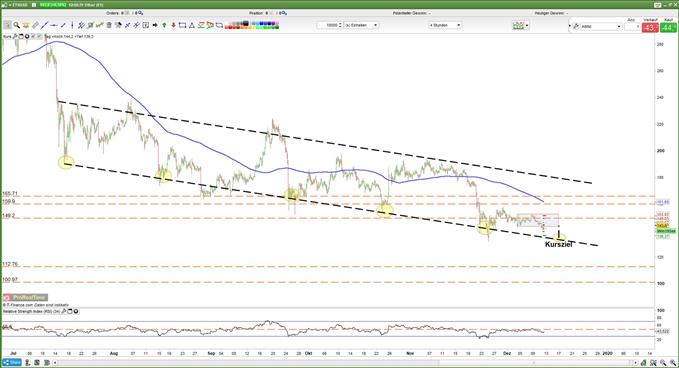Image resolution: width=679 pixels, height=368 pixels.
Task: Open price chart settings wrench
Action: (x=15, y=36)
